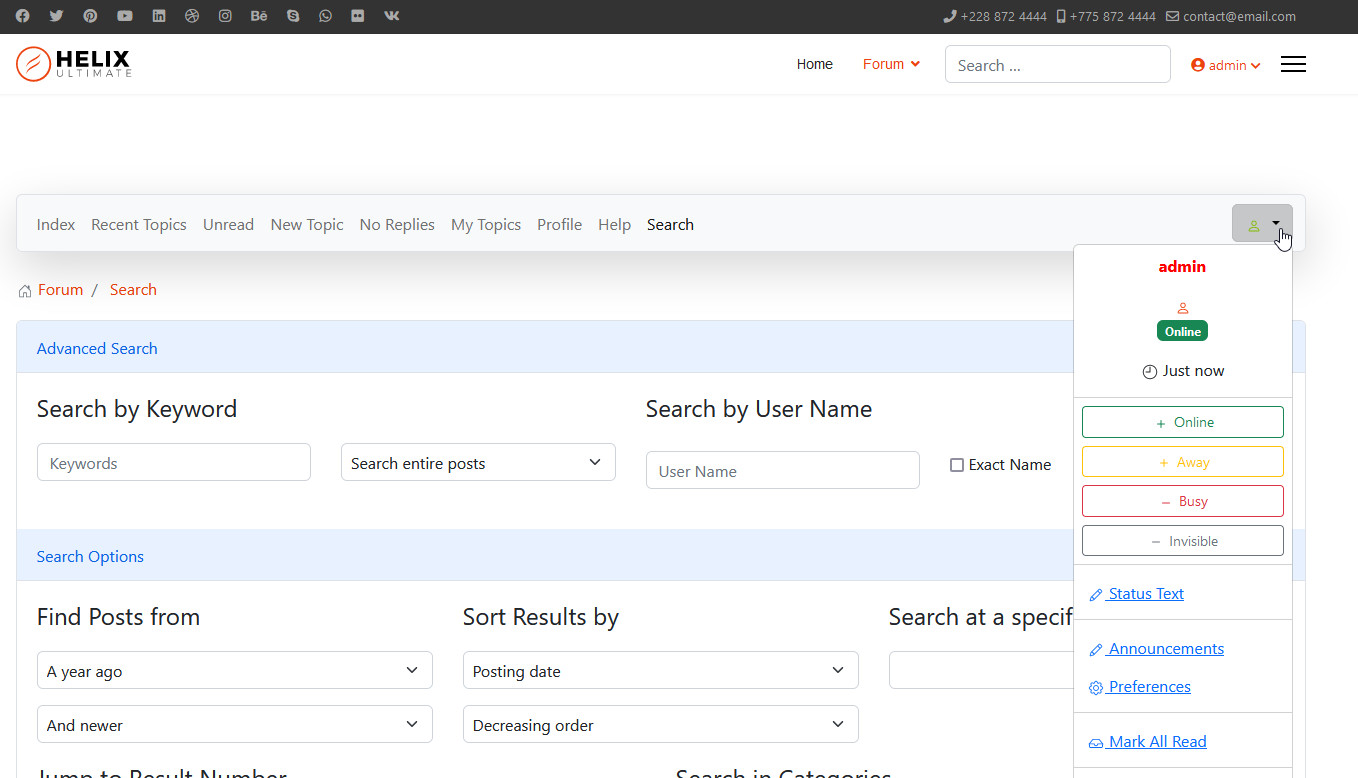Open the A year ago dropdown
Screen dimensions: 1358x778
[234, 671]
